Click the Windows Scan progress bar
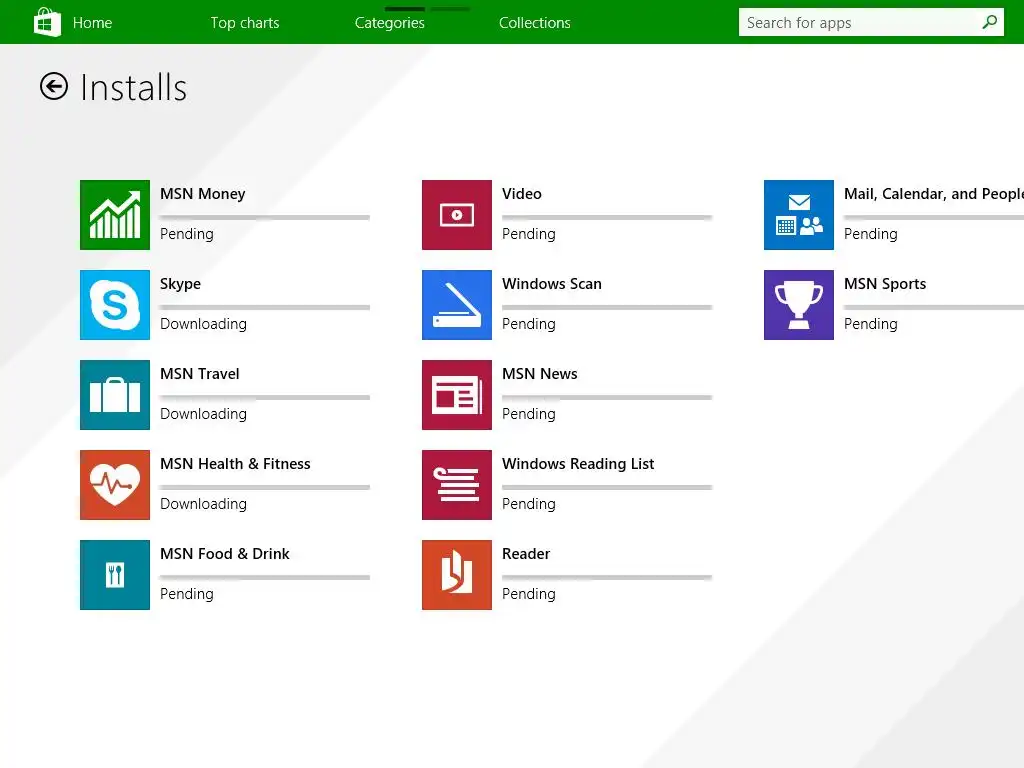 pyautogui.click(x=607, y=308)
